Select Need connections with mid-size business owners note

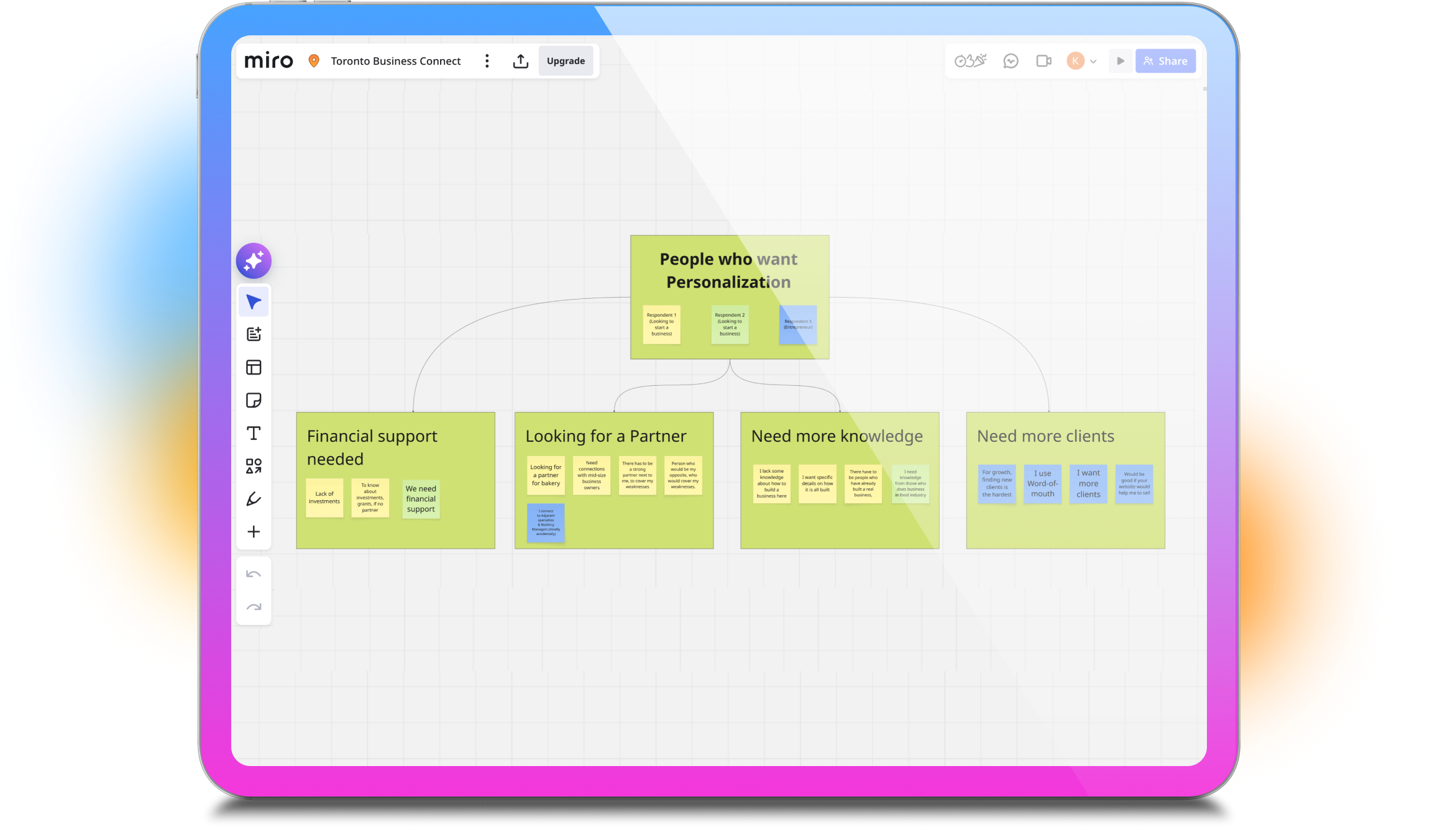592,475
